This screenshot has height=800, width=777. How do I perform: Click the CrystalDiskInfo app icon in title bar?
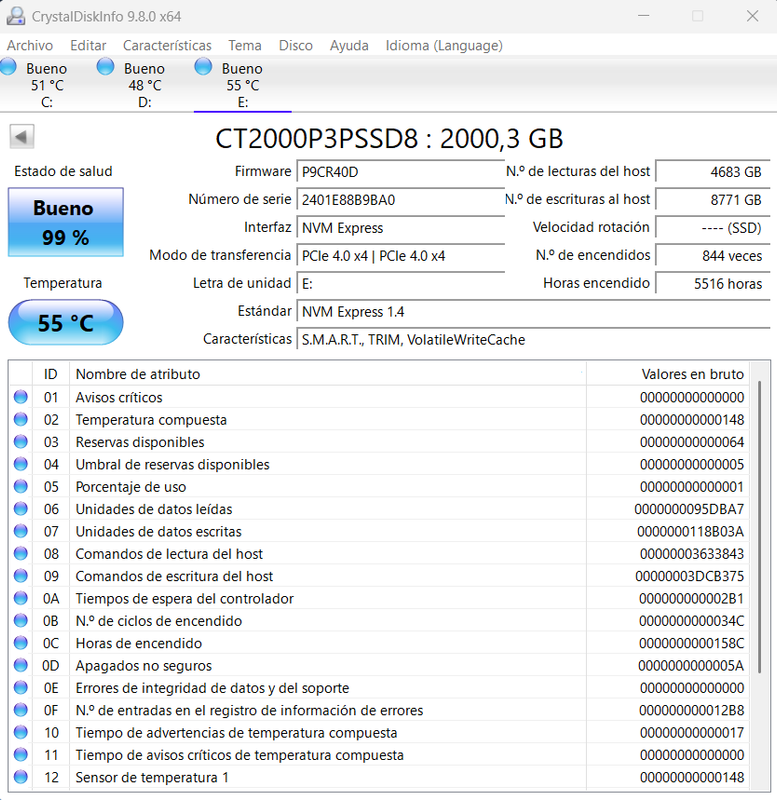(15, 16)
